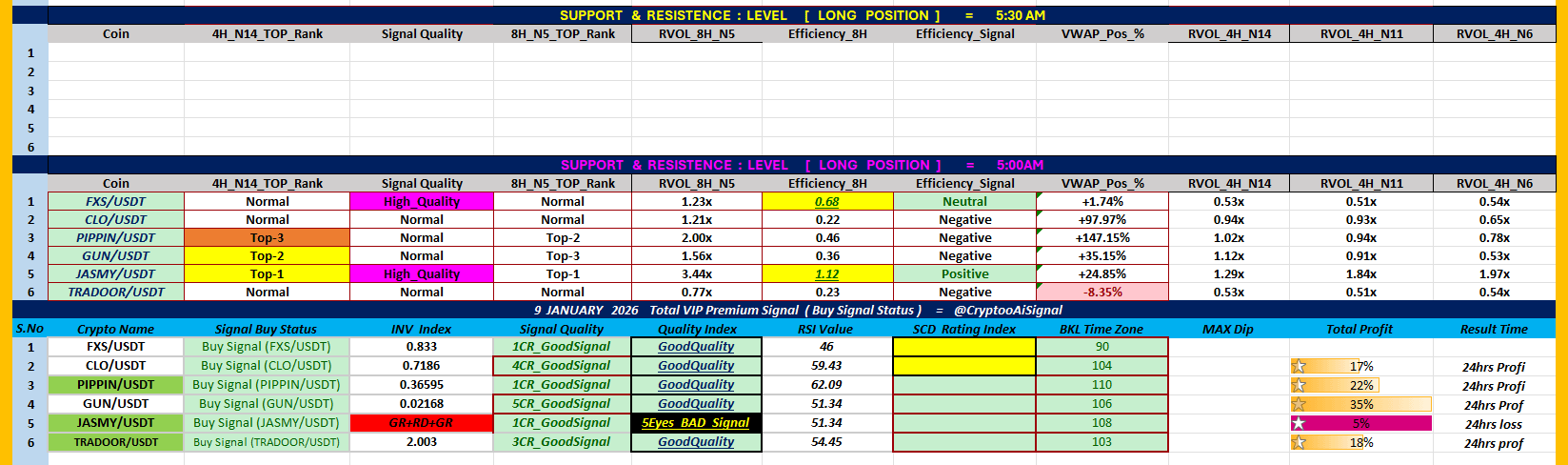Viewport: 1568px width, 465px height.
Task: Select the BKL Time Zone header
Action: 1102,329
